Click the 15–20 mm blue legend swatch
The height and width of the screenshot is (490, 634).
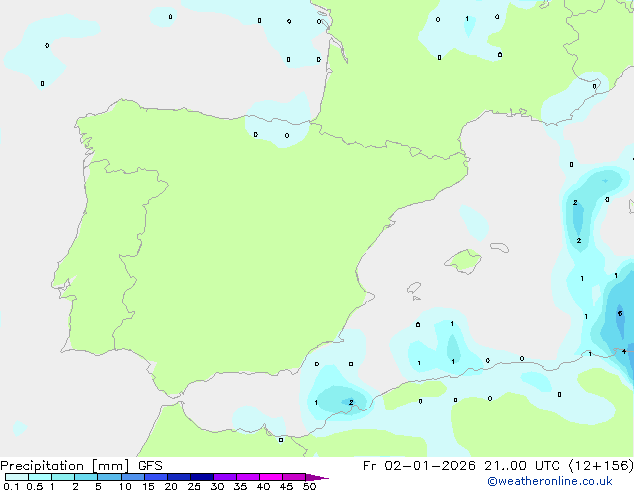(155, 477)
